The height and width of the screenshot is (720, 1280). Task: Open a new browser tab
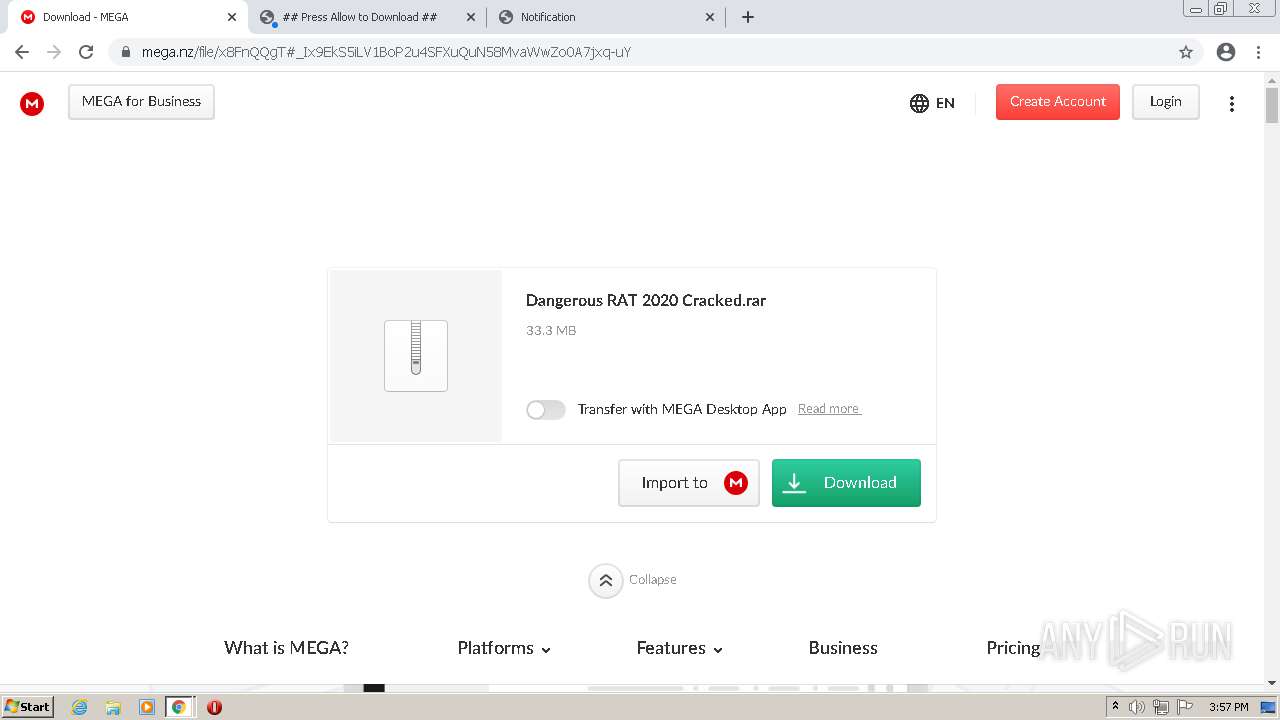[x=748, y=17]
